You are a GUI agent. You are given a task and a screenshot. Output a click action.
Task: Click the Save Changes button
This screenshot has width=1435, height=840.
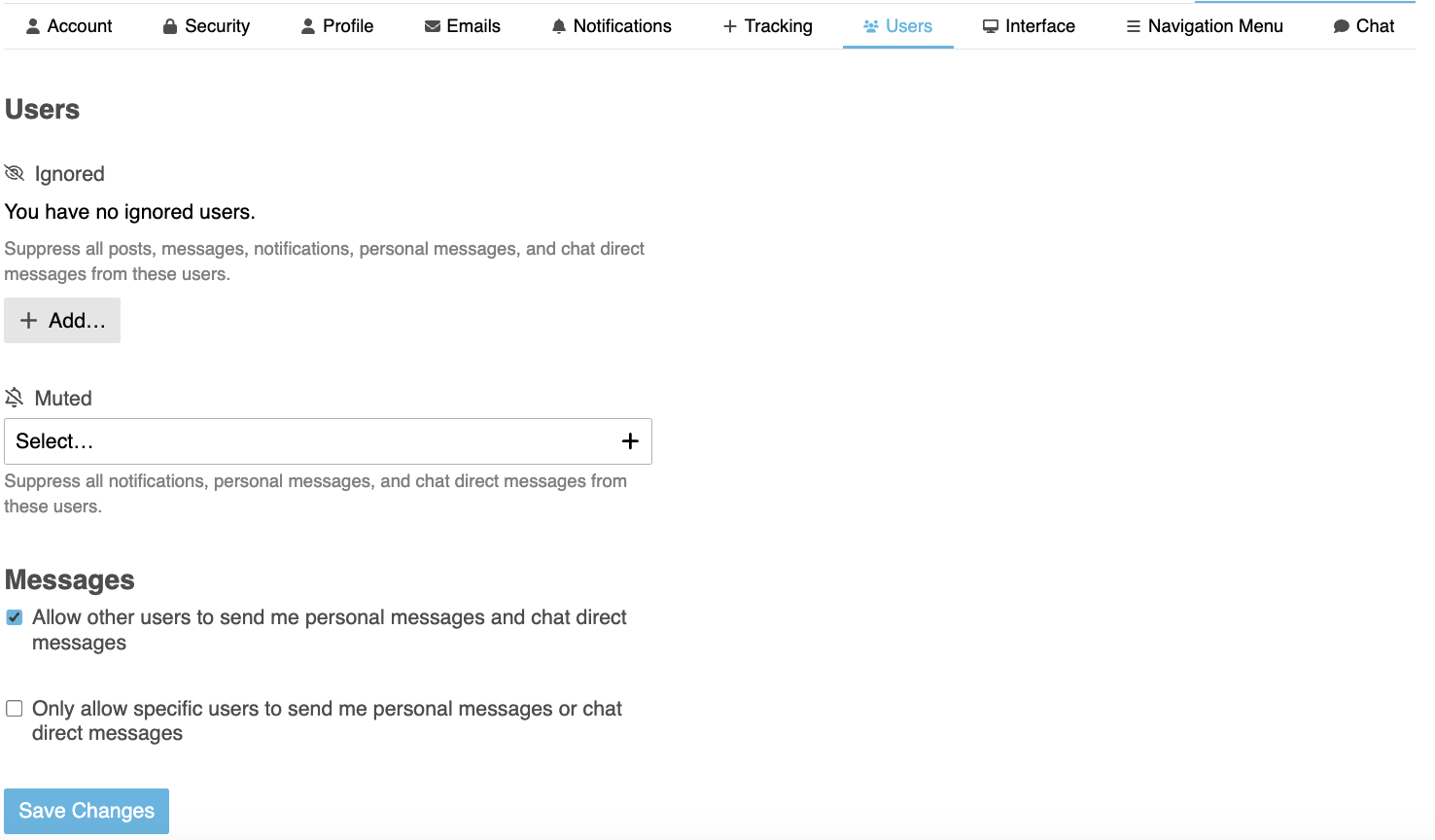(x=87, y=811)
